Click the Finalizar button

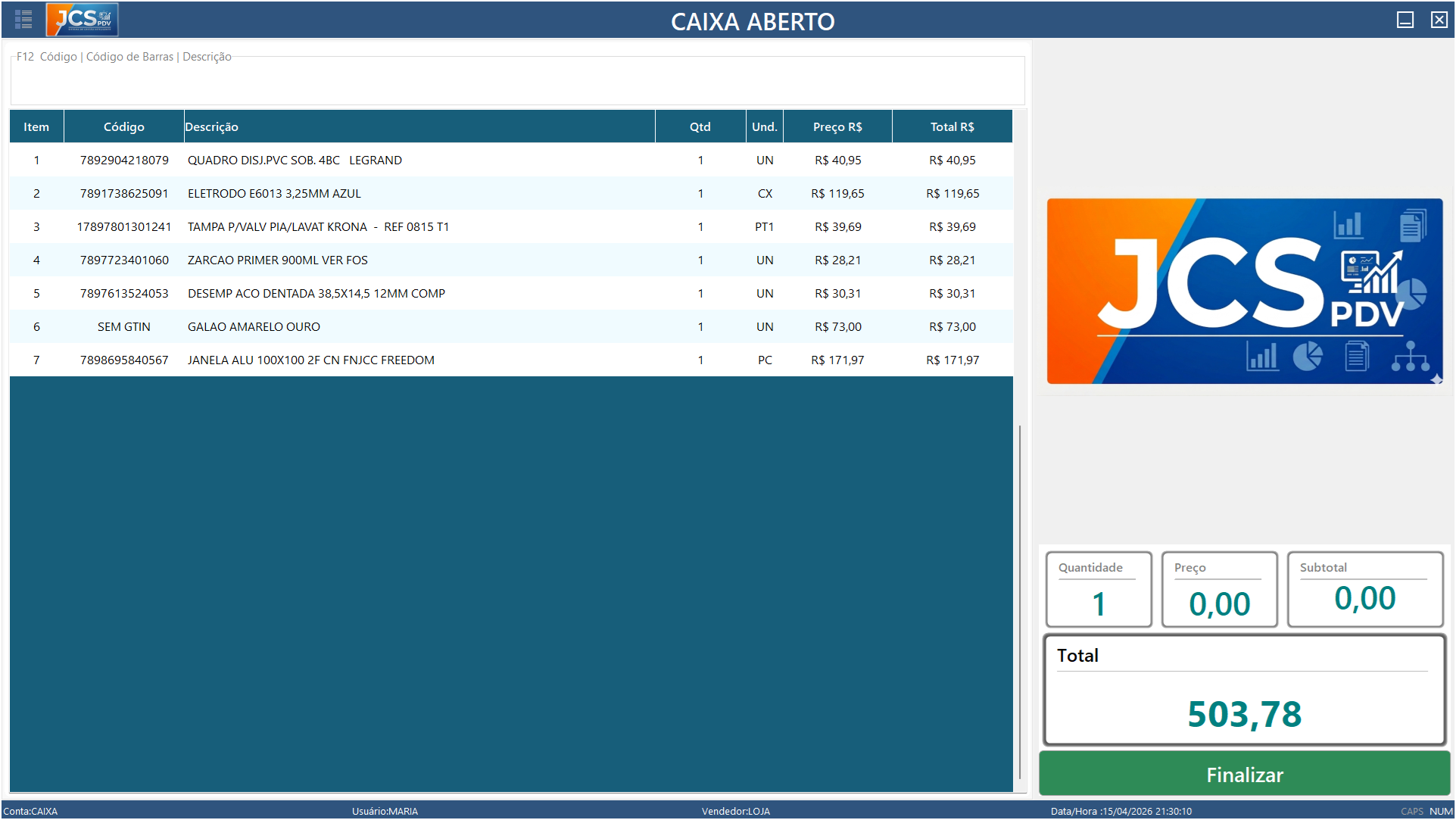1244,775
